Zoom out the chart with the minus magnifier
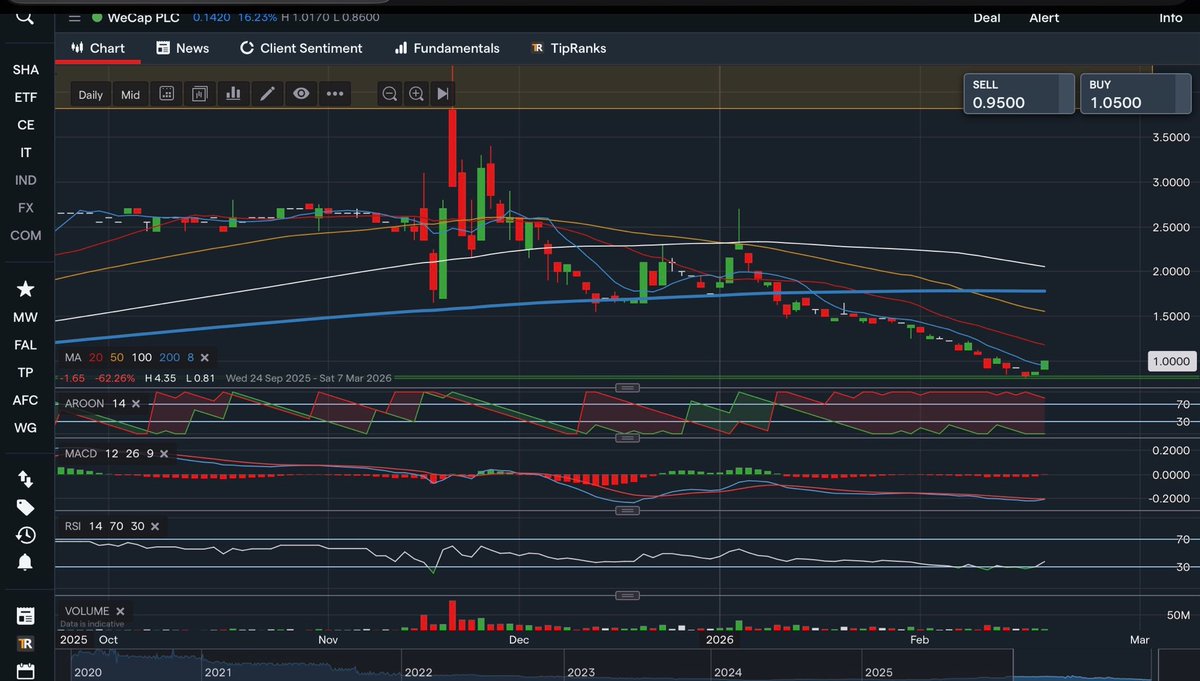 (389, 94)
